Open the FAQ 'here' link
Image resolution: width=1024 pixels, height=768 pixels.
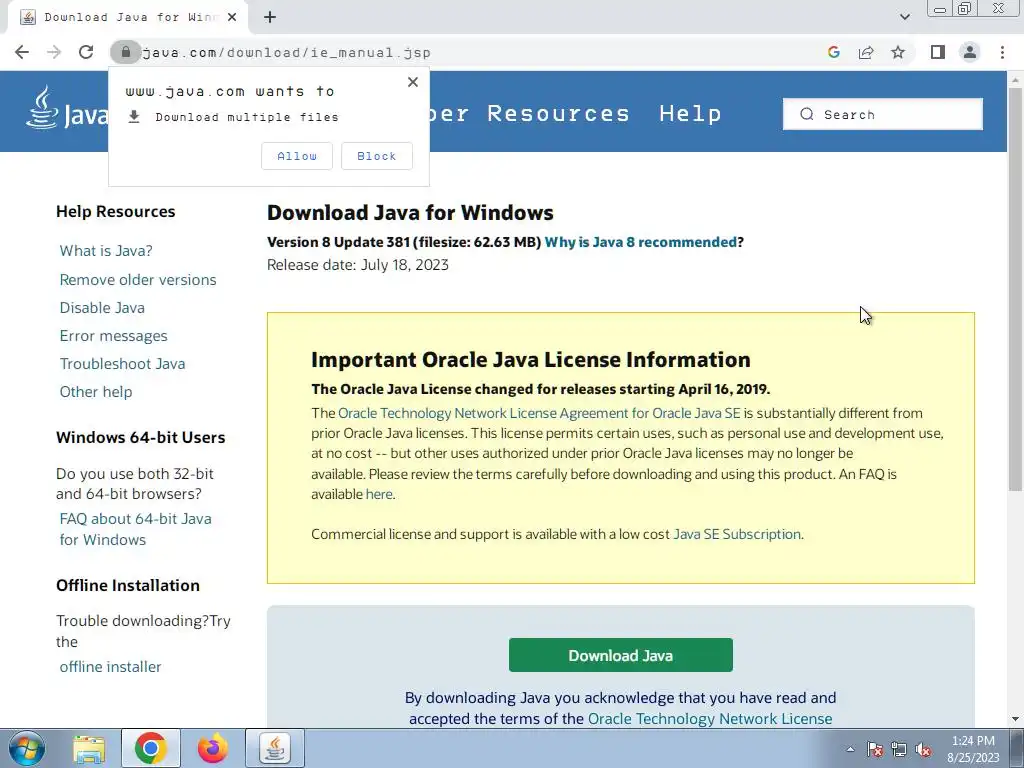[379, 494]
